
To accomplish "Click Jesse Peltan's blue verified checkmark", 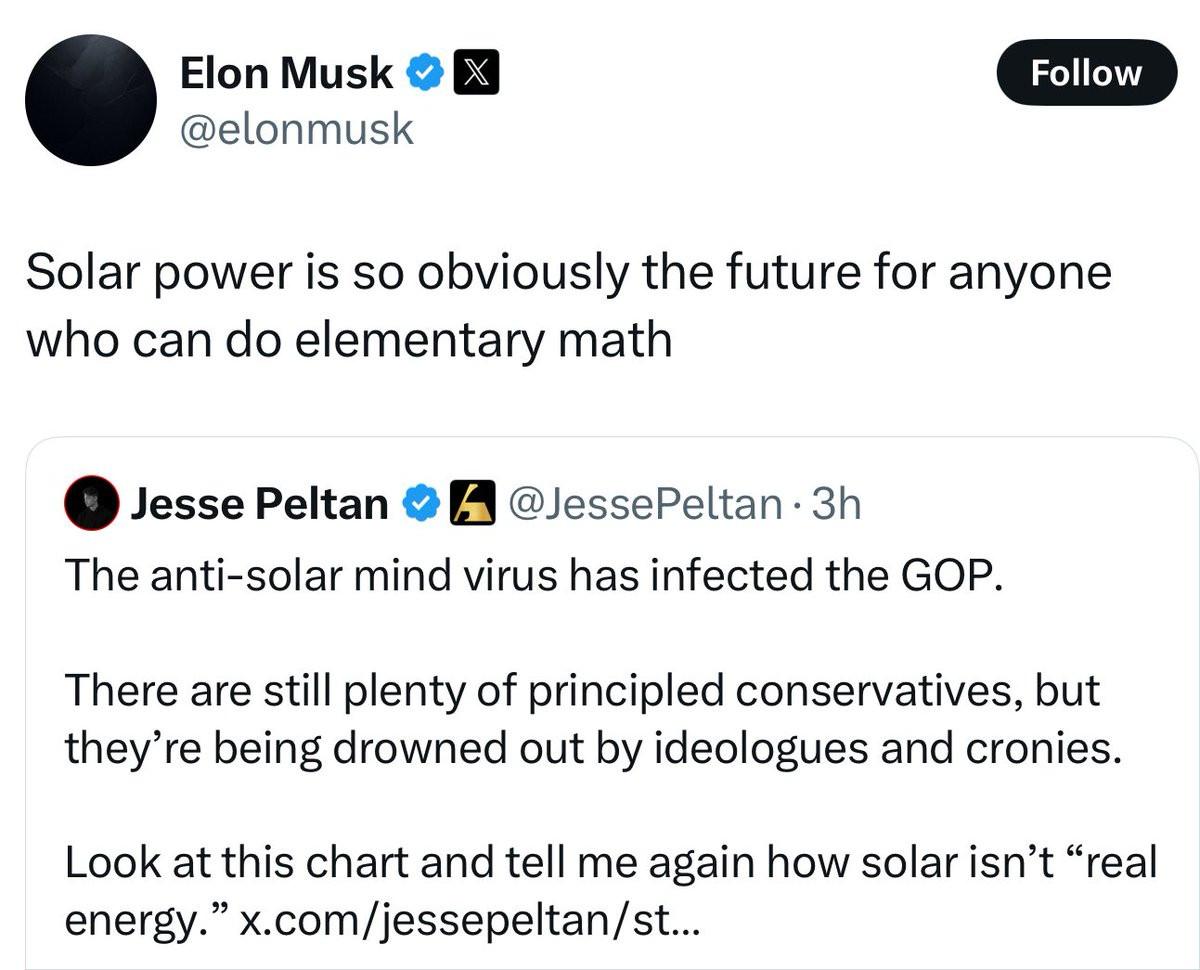I will pyautogui.click(x=420, y=504).
